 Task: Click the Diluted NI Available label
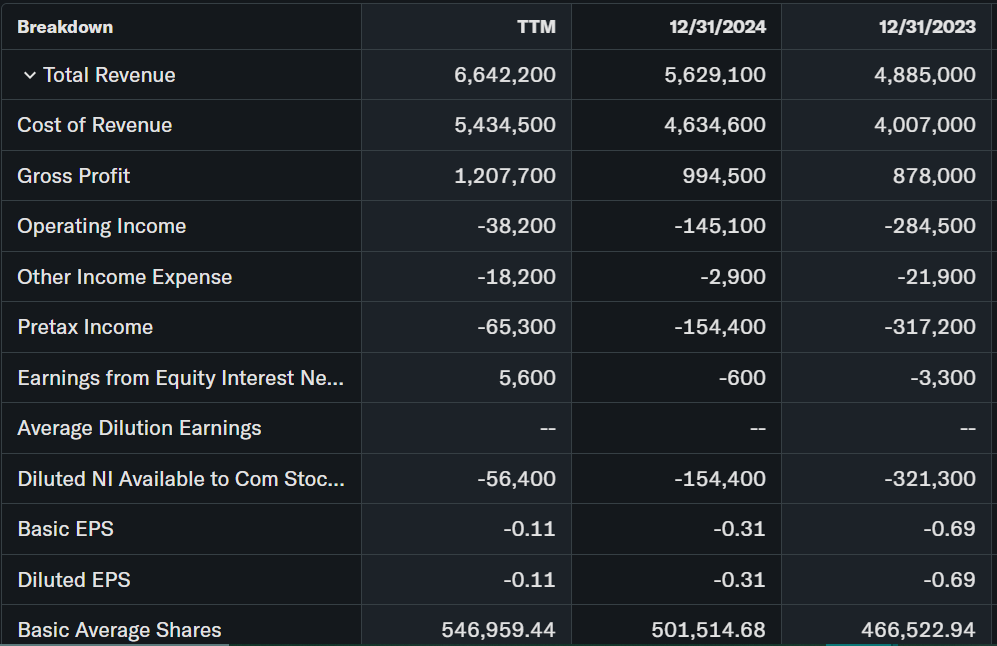coord(181,479)
